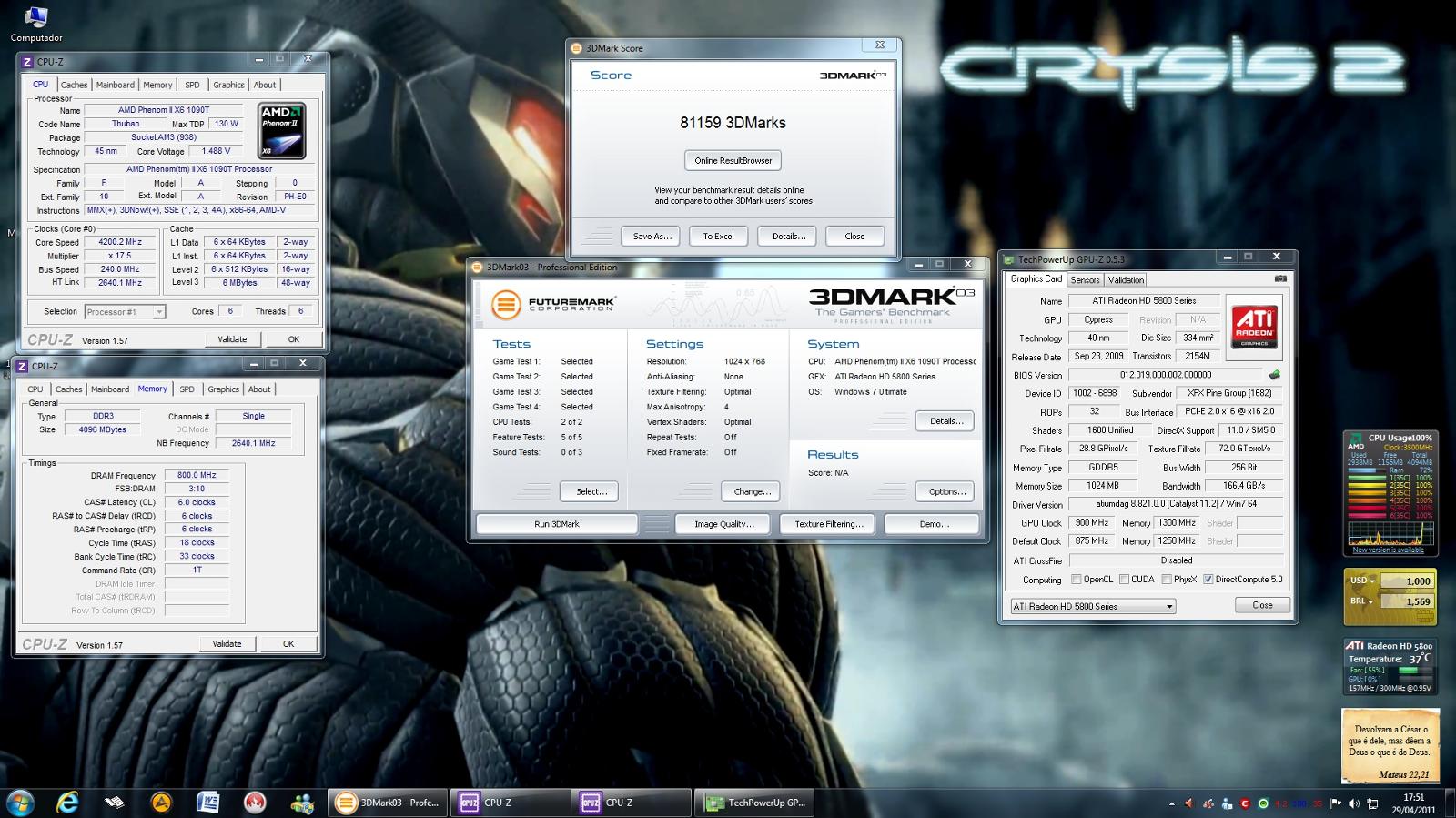Screen dimensions: 1456x818
Task: Open the Computador desktop icon
Action: point(36,24)
